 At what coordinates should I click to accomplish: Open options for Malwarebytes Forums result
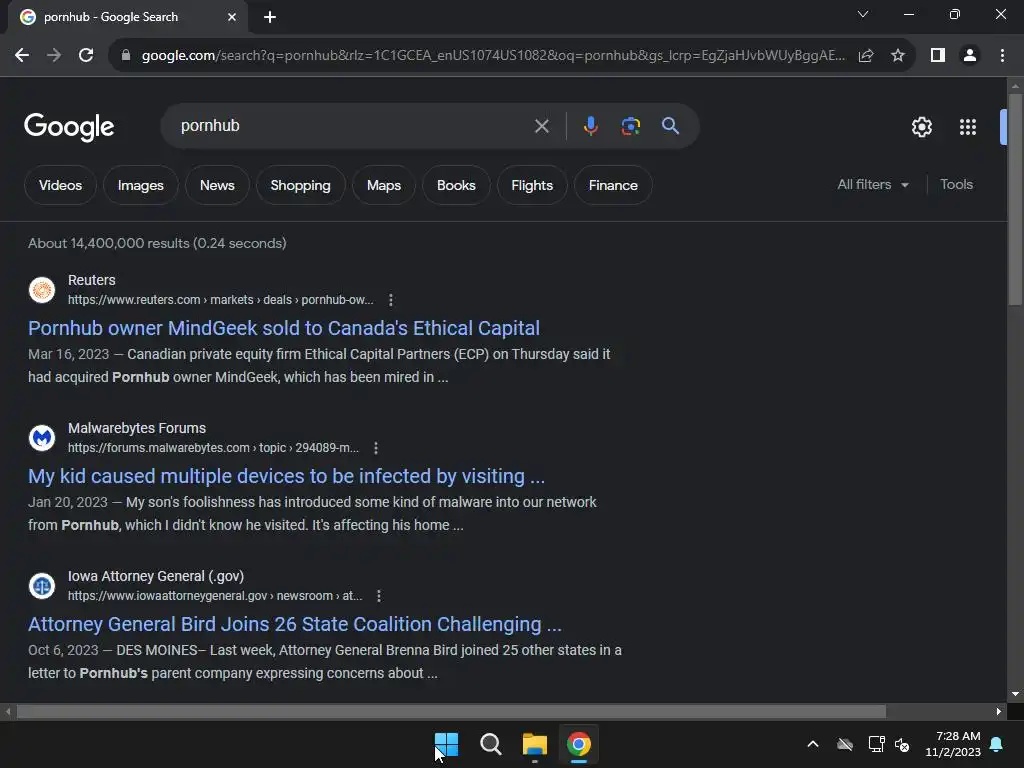point(376,448)
